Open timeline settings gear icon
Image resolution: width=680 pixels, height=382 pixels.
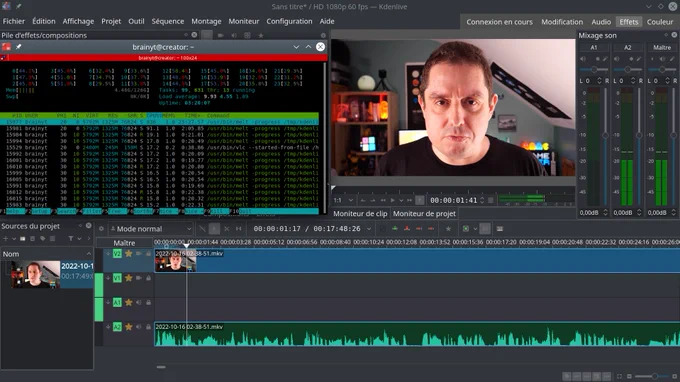[101, 229]
